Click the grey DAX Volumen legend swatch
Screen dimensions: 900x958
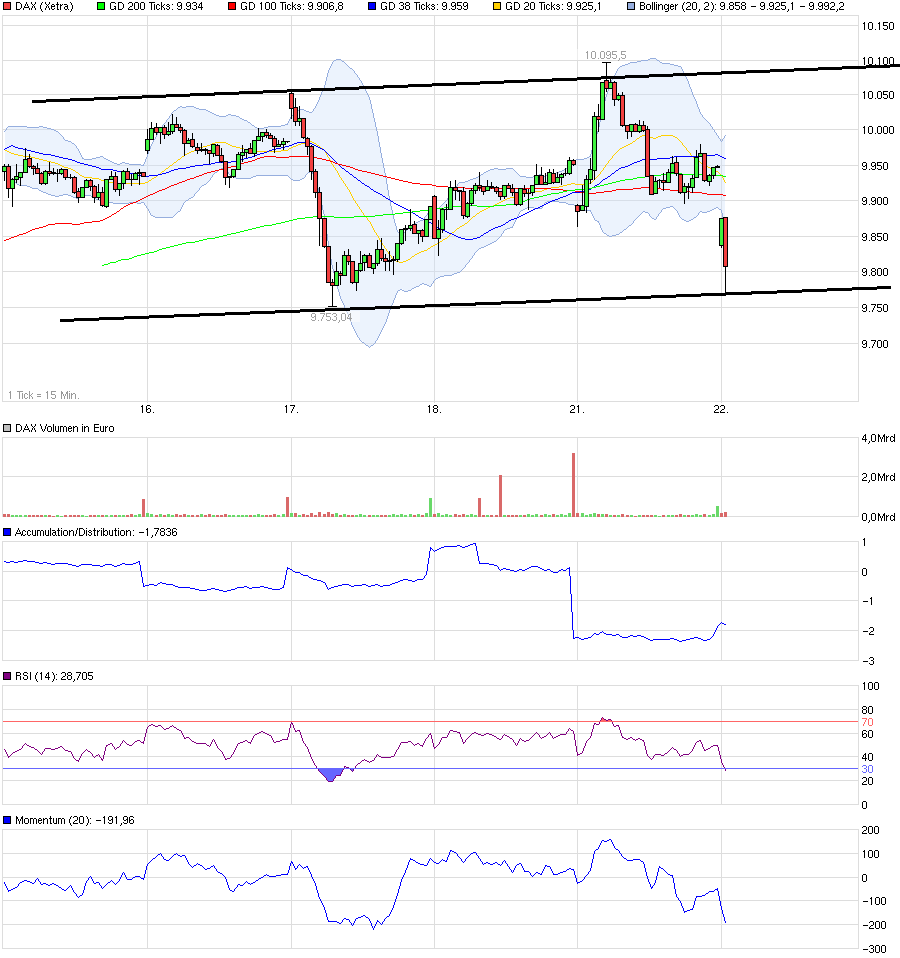click(7, 428)
